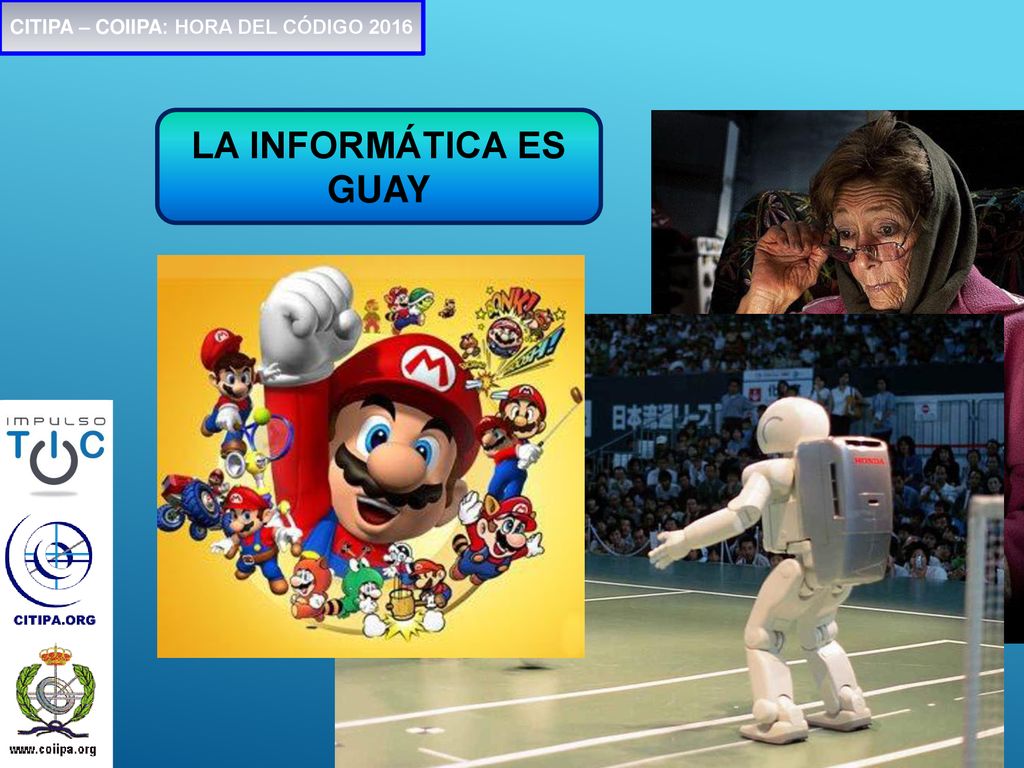Image resolution: width=1024 pixels, height=768 pixels.
Task: Click the title box 'LA INFORMÁTICA ES GUAY'
Action: click(x=379, y=167)
